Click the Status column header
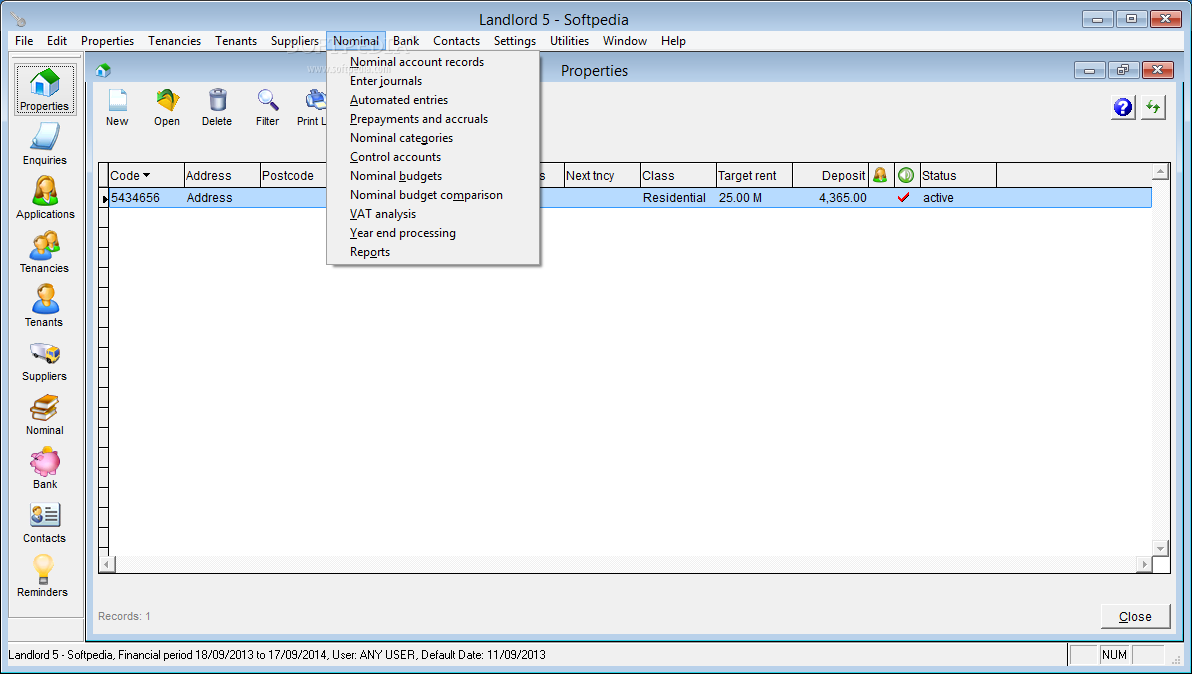The width and height of the screenshot is (1192, 674). tap(958, 176)
